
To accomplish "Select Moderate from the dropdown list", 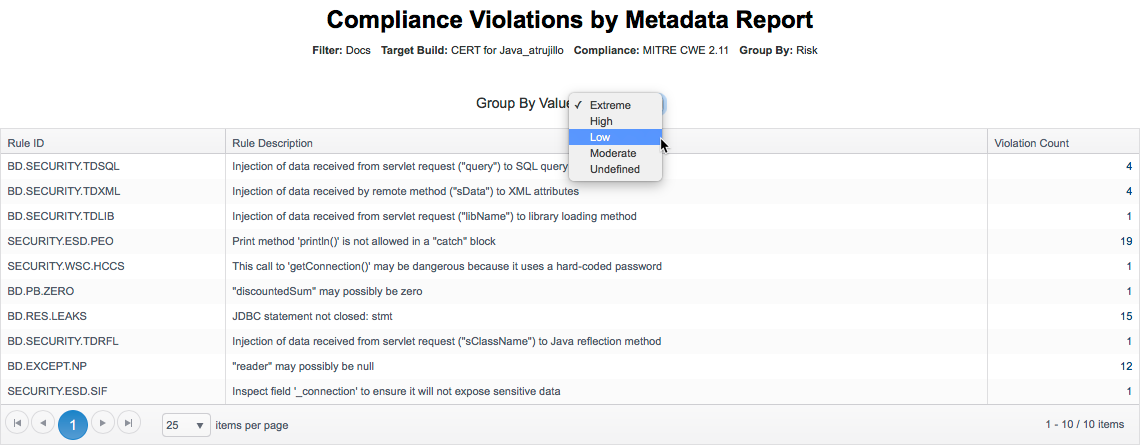I will [615, 153].
